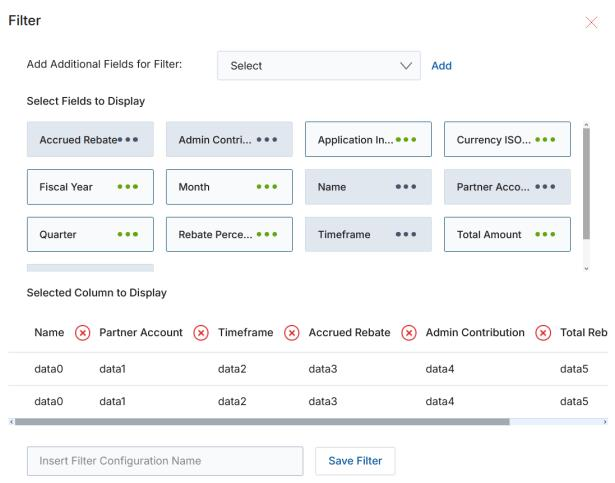Remove the Name column
The height and width of the screenshot is (483, 615).
[82, 333]
